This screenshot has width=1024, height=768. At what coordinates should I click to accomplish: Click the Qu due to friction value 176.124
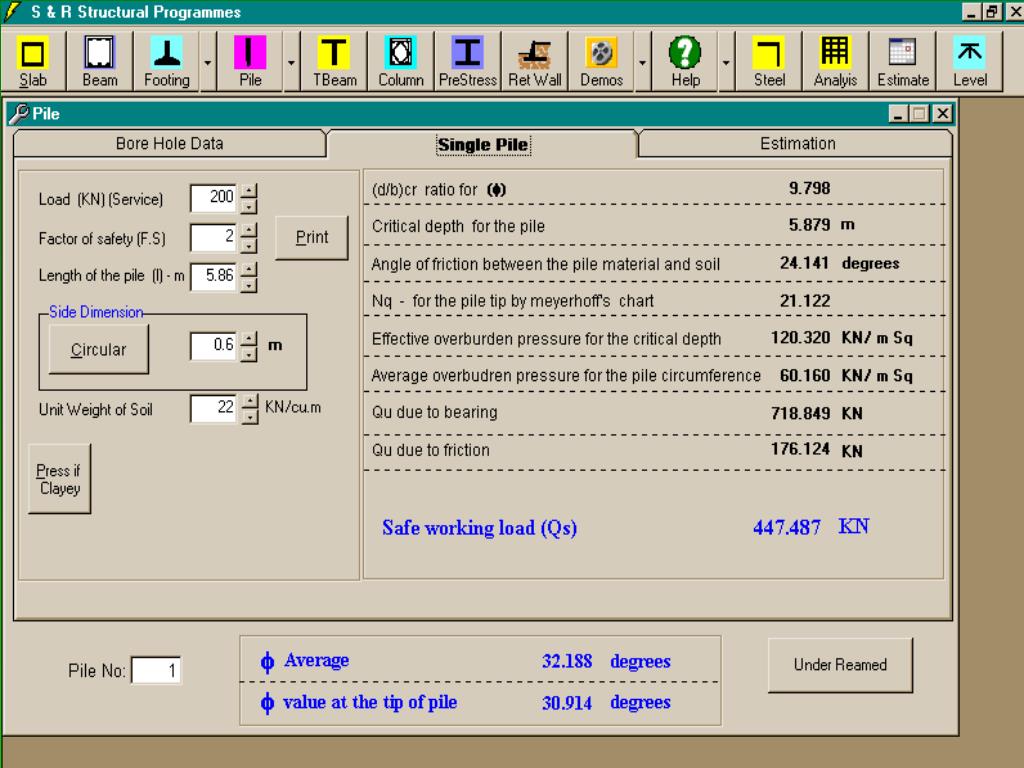coord(800,449)
